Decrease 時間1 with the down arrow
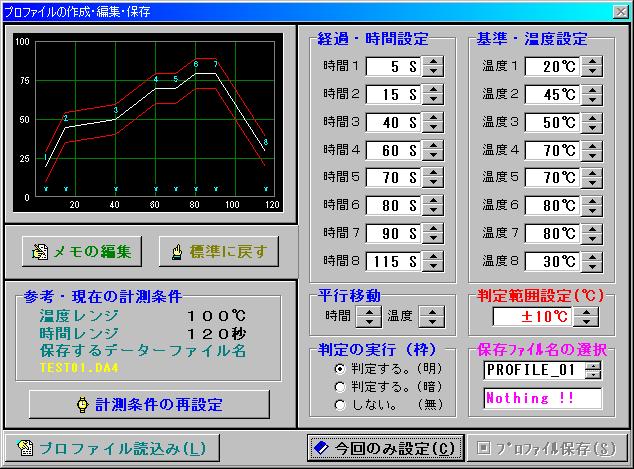Viewport: 634px width, 469px height. 433,71
